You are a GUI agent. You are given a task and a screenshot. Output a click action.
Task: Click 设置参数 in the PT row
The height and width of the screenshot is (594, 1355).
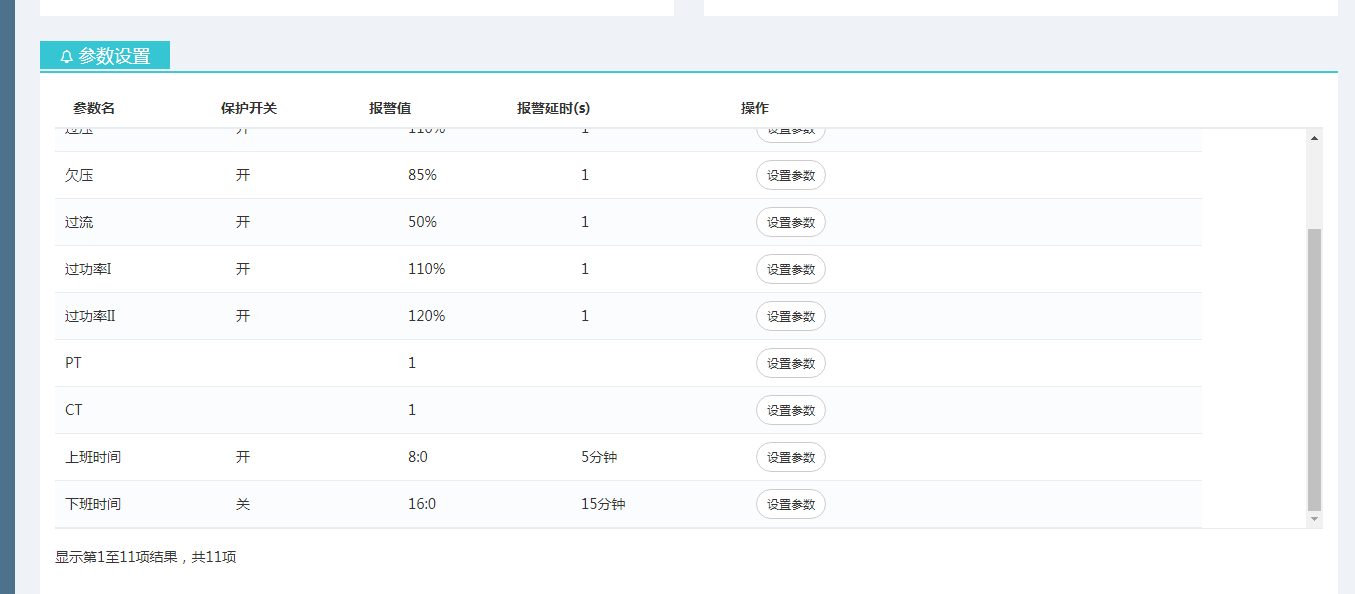click(x=790, y=363)
